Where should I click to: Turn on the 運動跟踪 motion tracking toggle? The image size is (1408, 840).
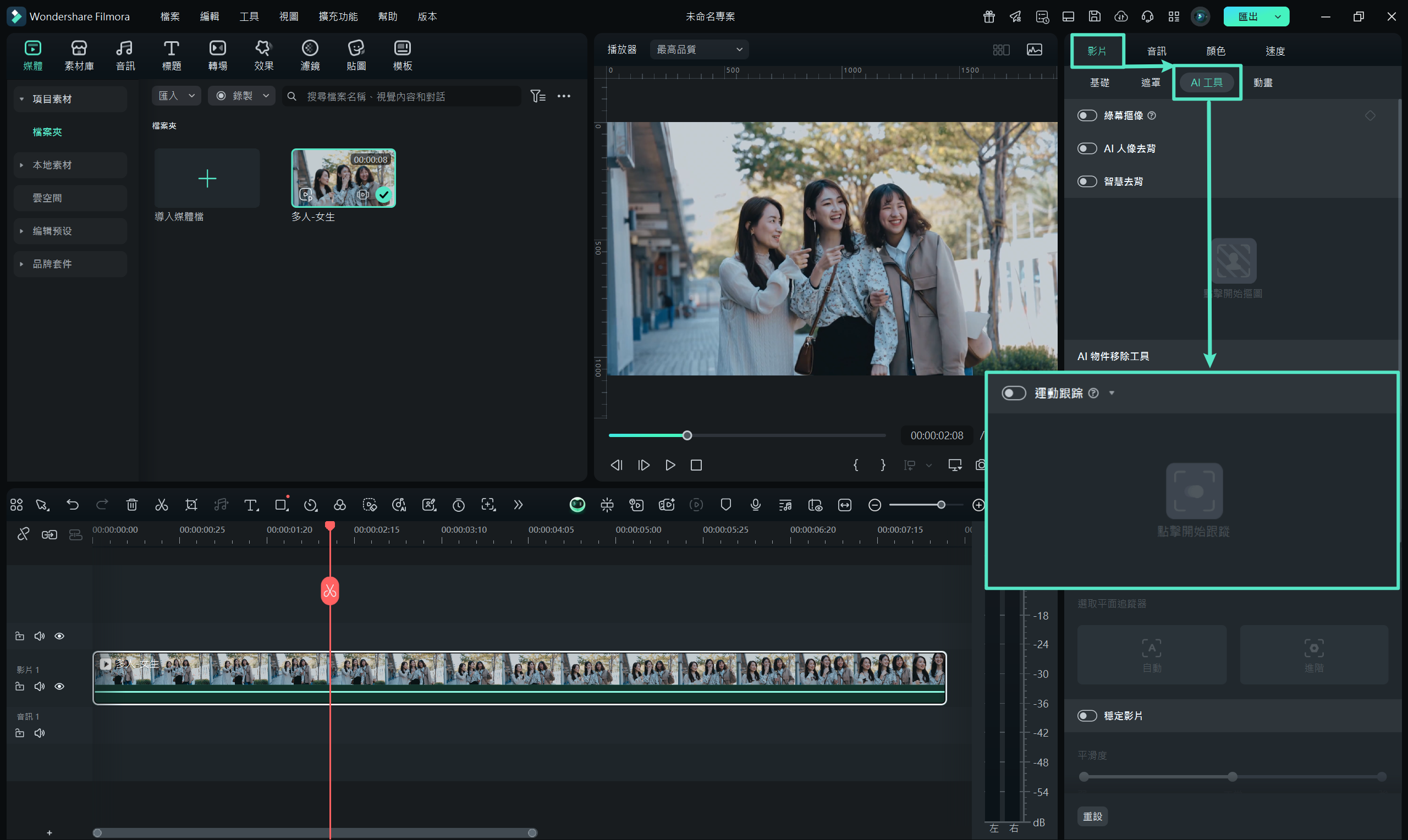[x=1014, y=393]
